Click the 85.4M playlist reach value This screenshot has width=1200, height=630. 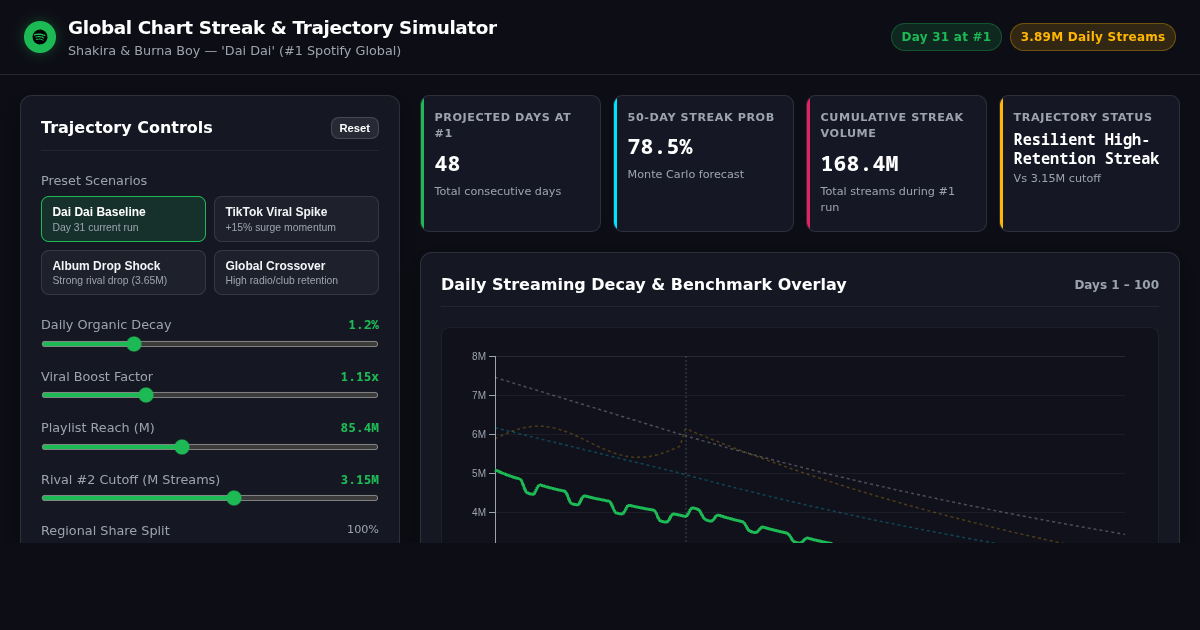(x=359, y=428)
